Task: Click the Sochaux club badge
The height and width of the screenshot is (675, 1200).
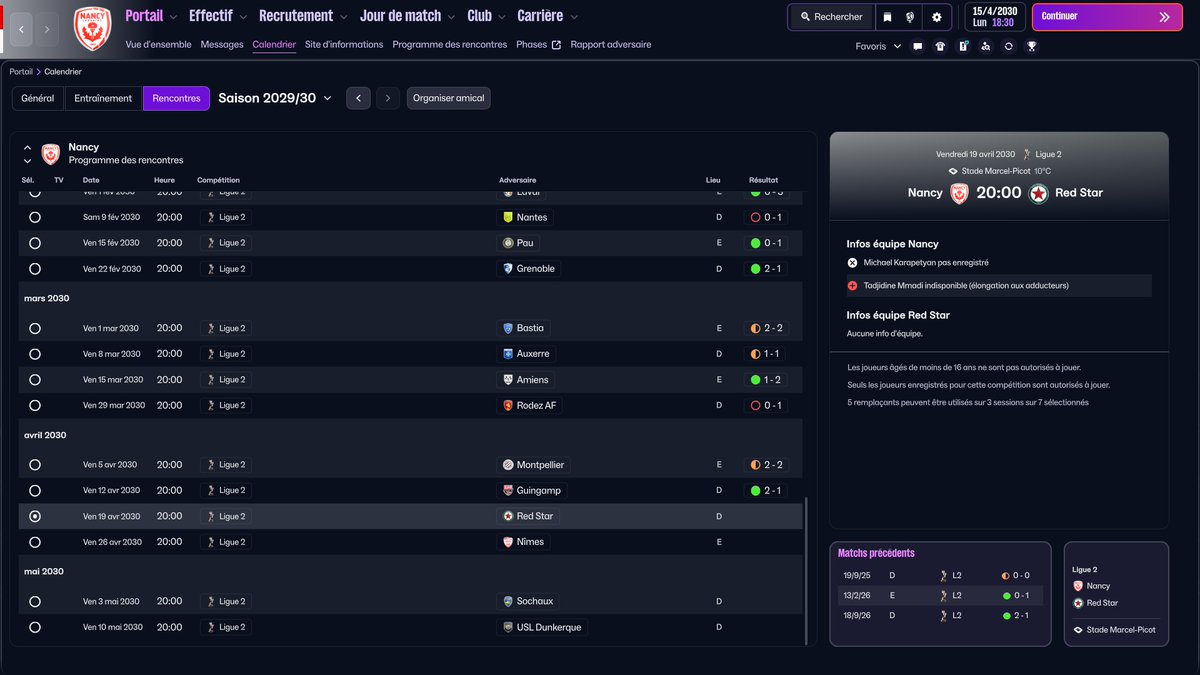Action: click(508, 602)
